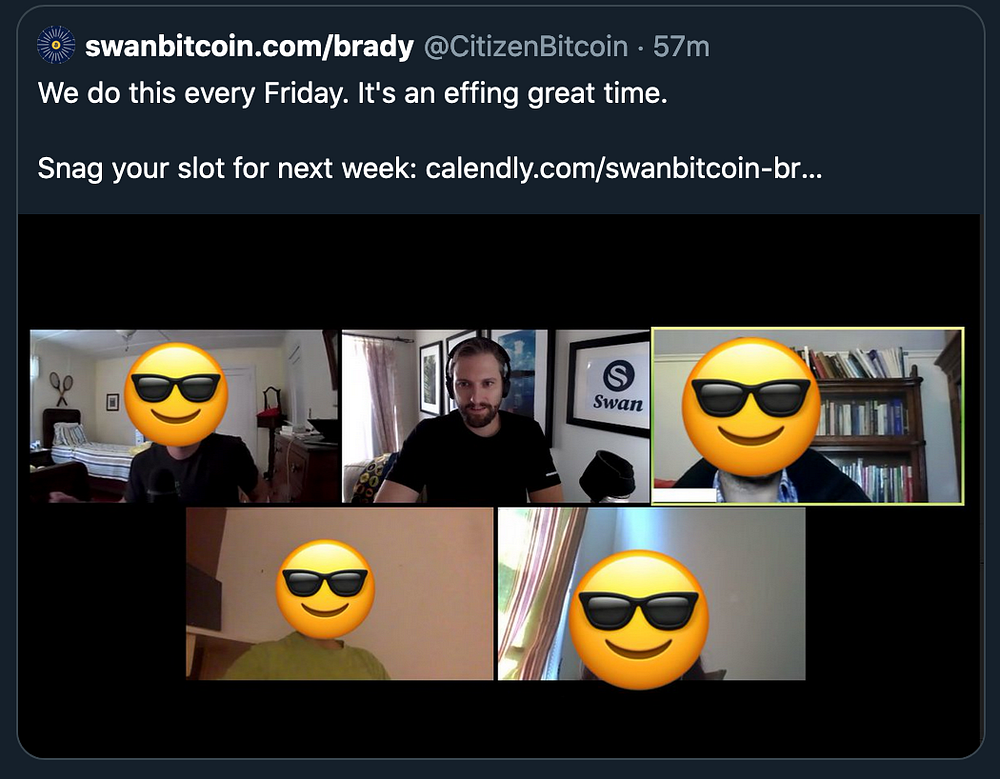Image resolution: width=1000 pixels, height=779 pixels.
Task: Select the bottom-right curtain video tile
Action: pyautogui.click(x=651, y=593)
